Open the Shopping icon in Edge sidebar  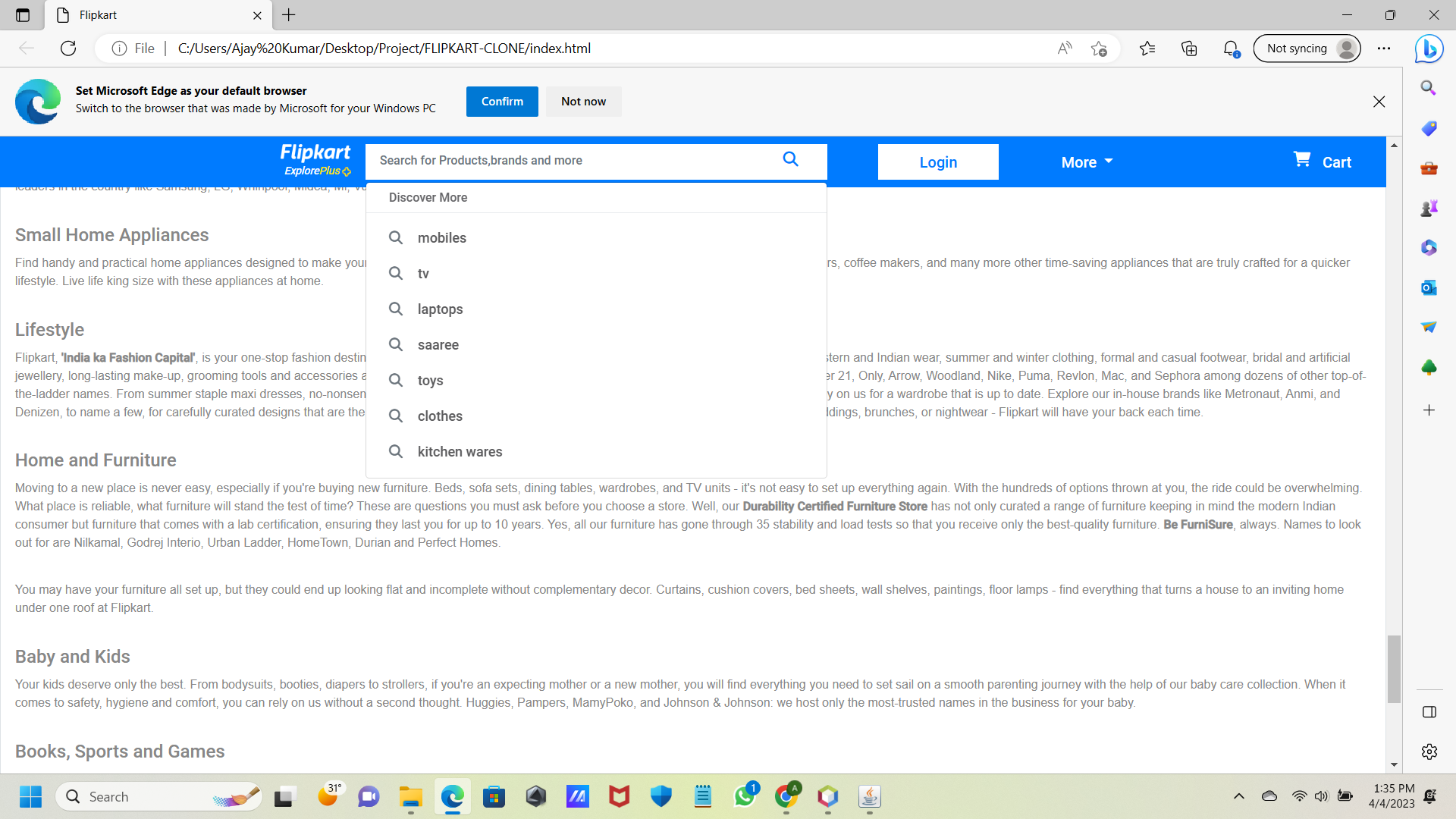pos(1429,127)
